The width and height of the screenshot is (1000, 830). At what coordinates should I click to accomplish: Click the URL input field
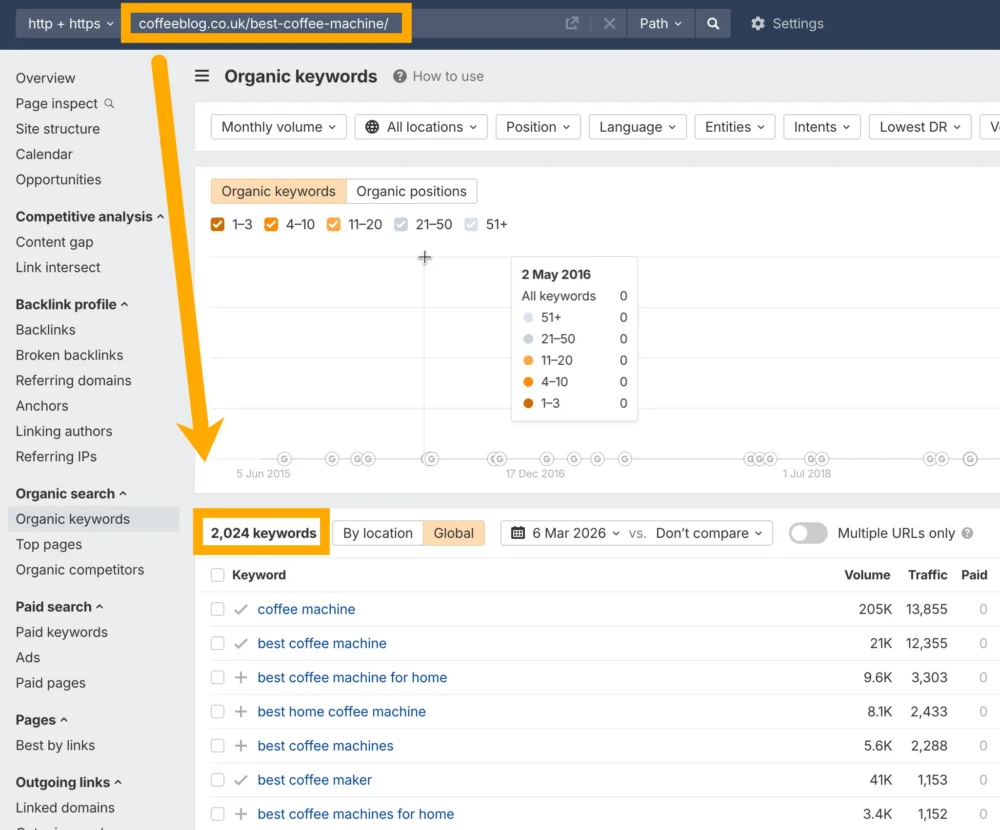pos(340,23)
